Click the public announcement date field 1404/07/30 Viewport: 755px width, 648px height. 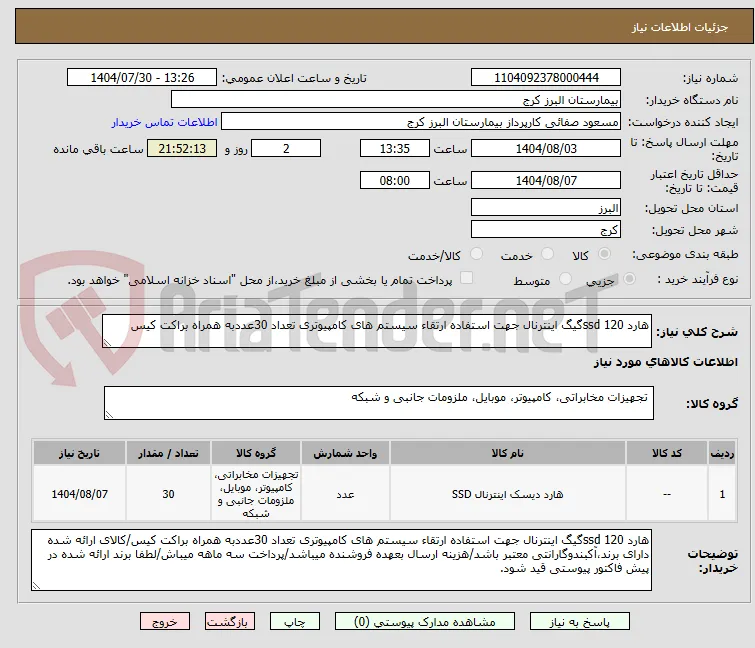pos(142,78)
